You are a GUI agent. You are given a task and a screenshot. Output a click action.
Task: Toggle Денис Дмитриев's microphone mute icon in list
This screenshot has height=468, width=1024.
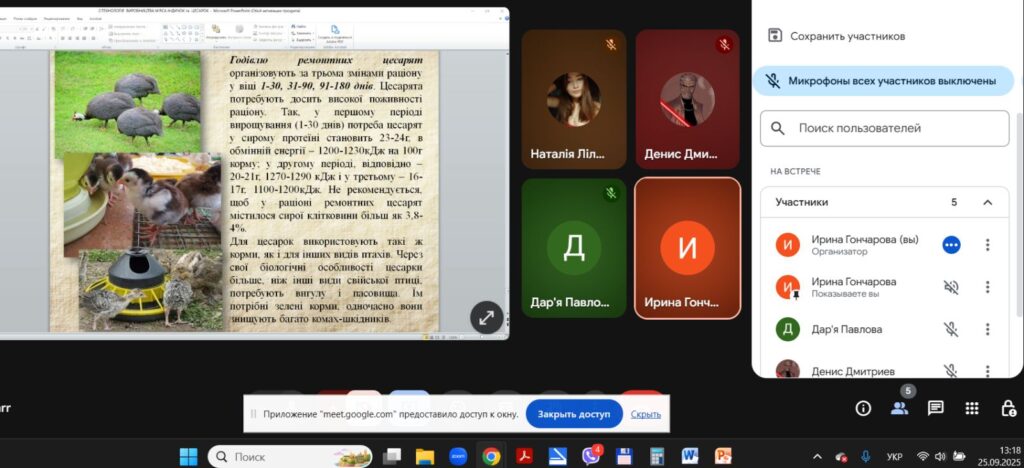click(x=950, y=371)
